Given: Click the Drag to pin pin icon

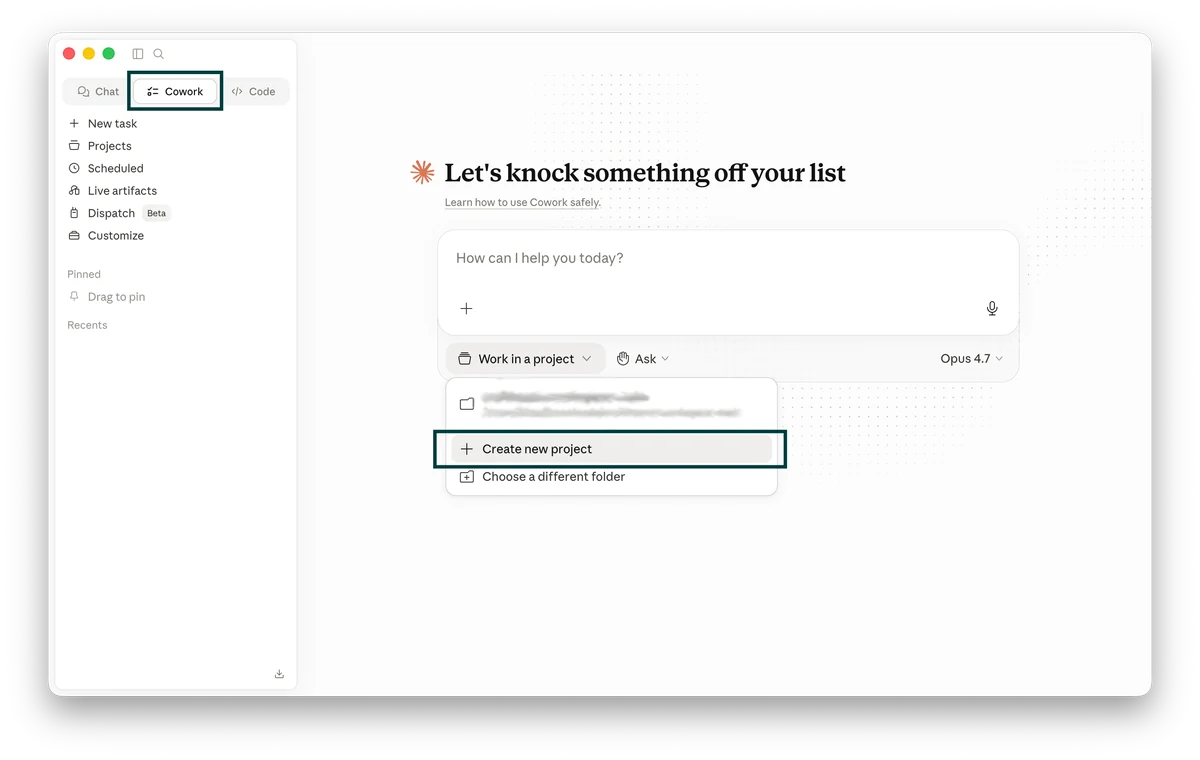Looking at the screenshot, I should 74,297.
